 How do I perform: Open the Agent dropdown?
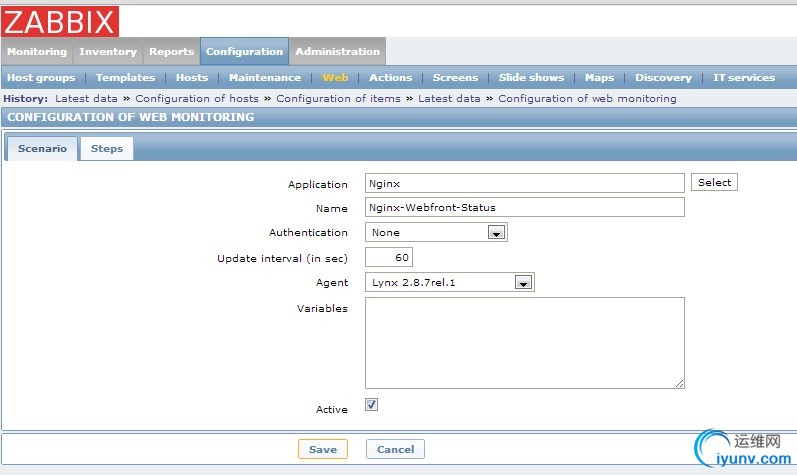[450, 282]
